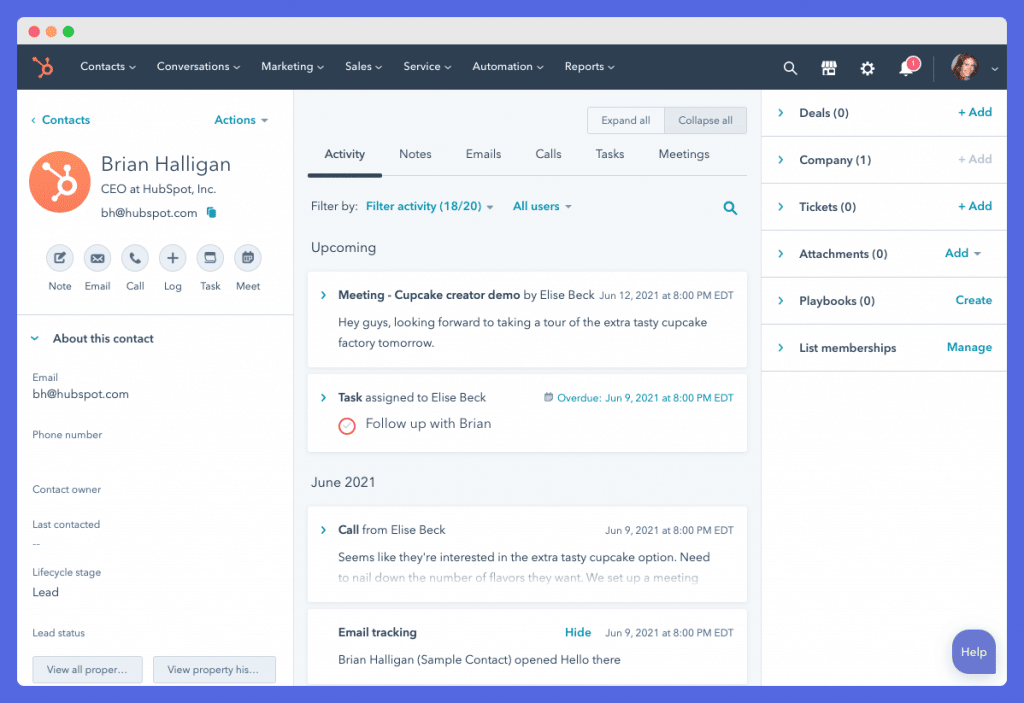Open the Attachments Add dropdown
This screenshot has height=703, width=1024.
963,253
